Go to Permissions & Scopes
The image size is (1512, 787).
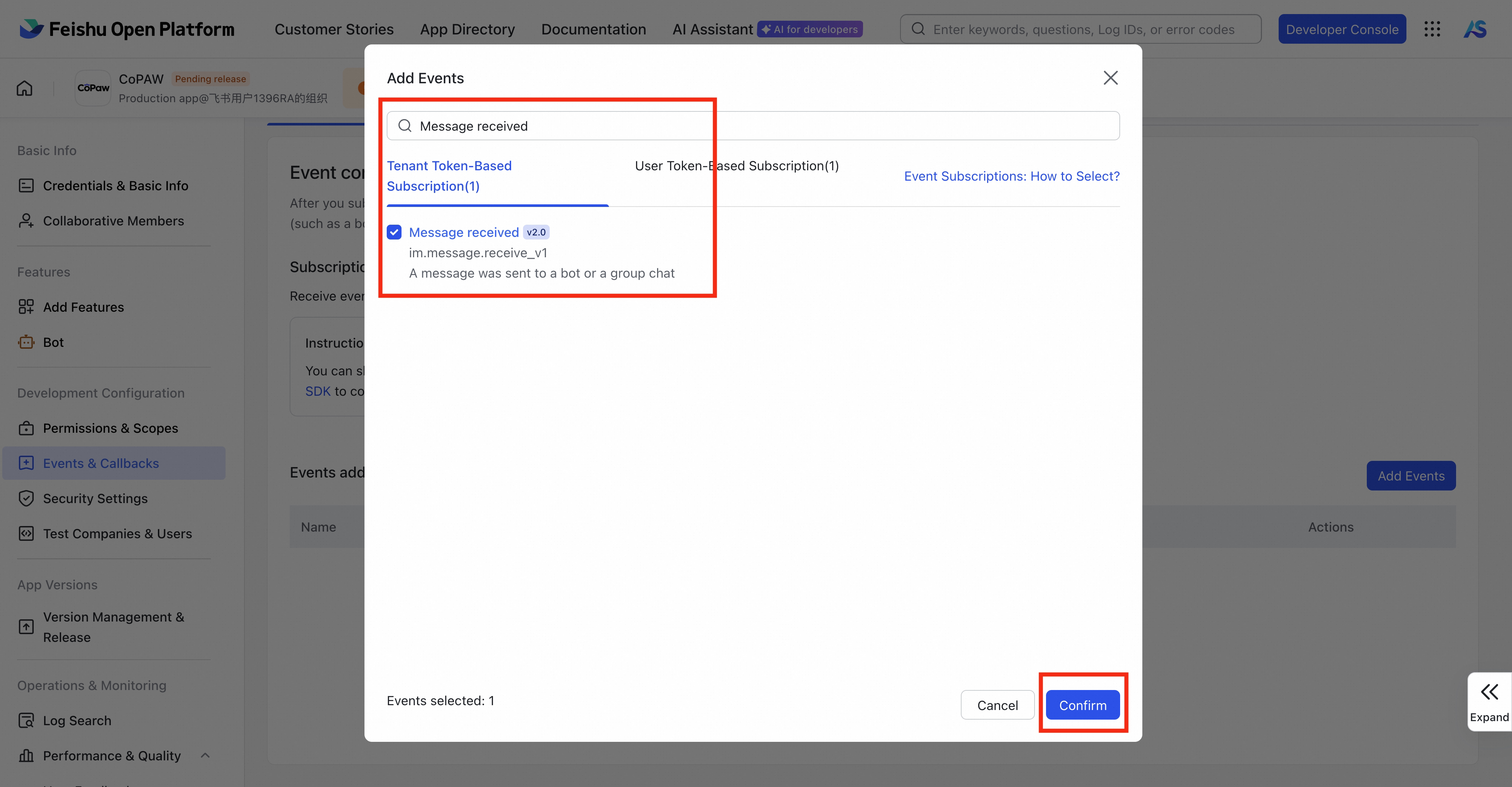pos(110,428)
